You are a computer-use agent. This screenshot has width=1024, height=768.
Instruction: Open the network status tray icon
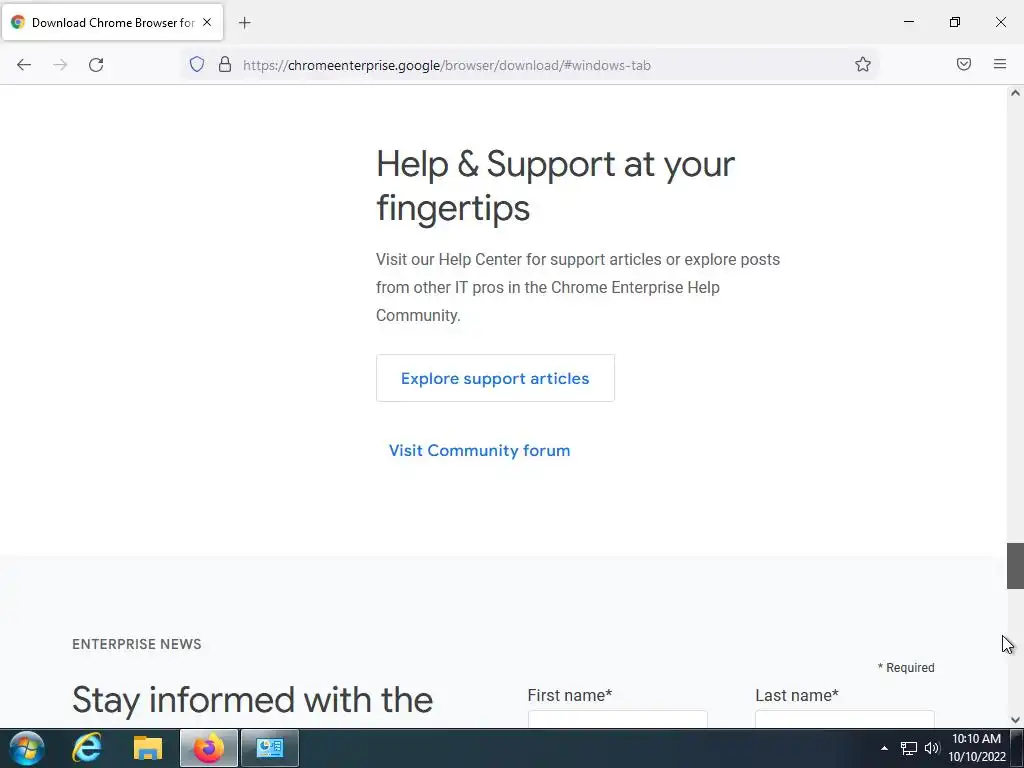(908, 748)
